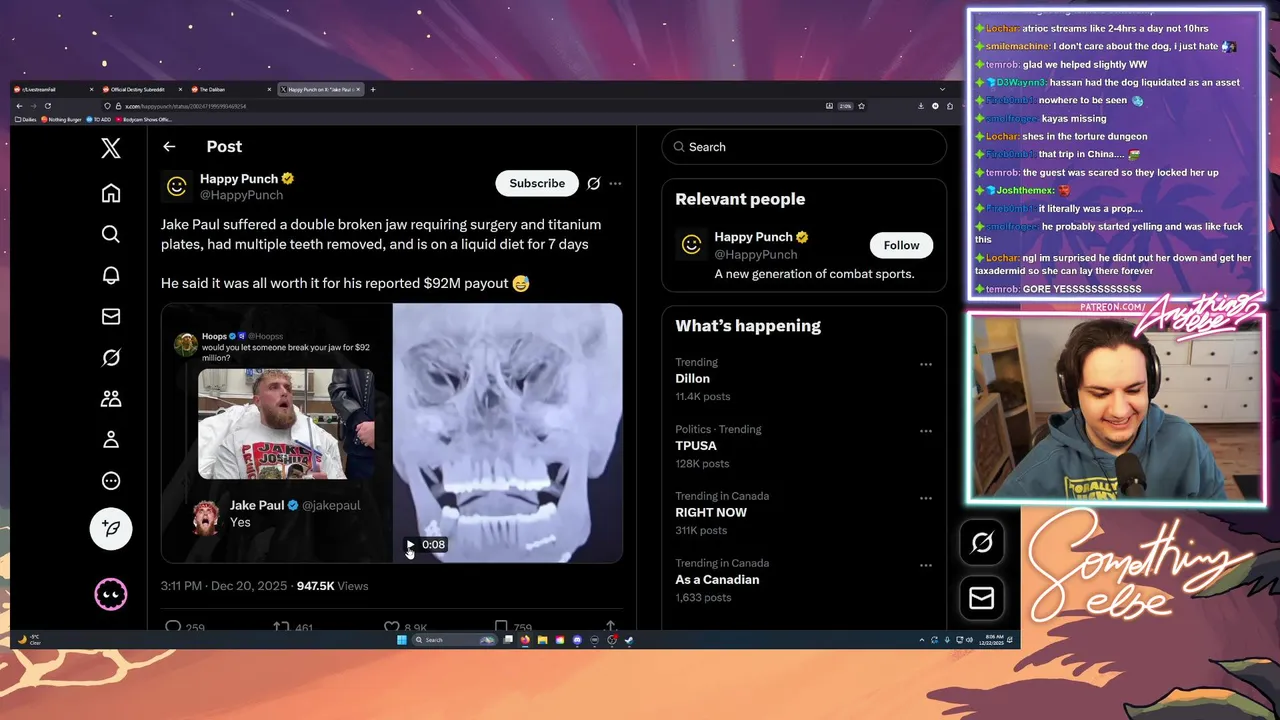Image resolution: width=1280 pixels, height=720 pixels.
Task: Open more options for Dillon trend
Action: point(926,365)
